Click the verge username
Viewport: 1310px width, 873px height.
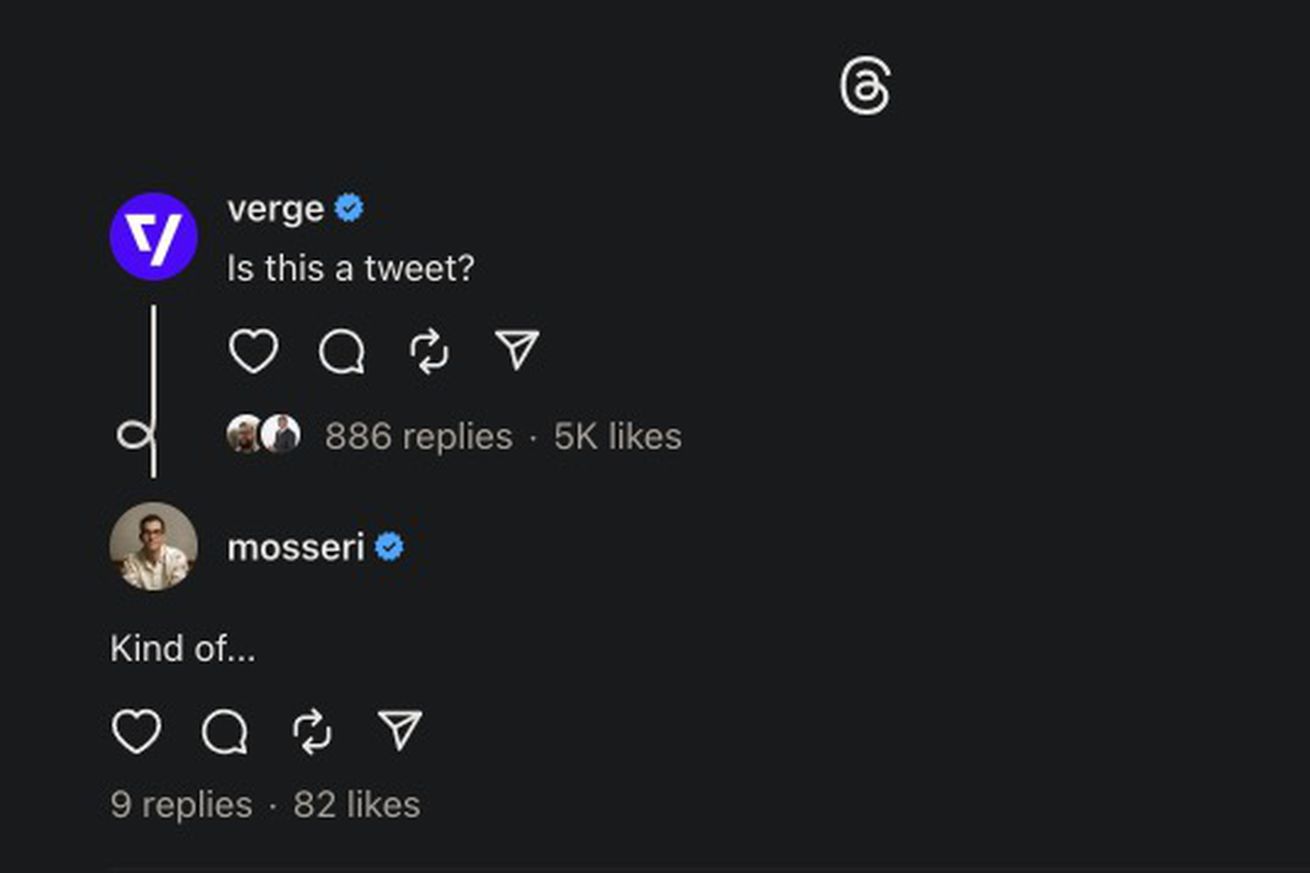click(x=275, y=208)
